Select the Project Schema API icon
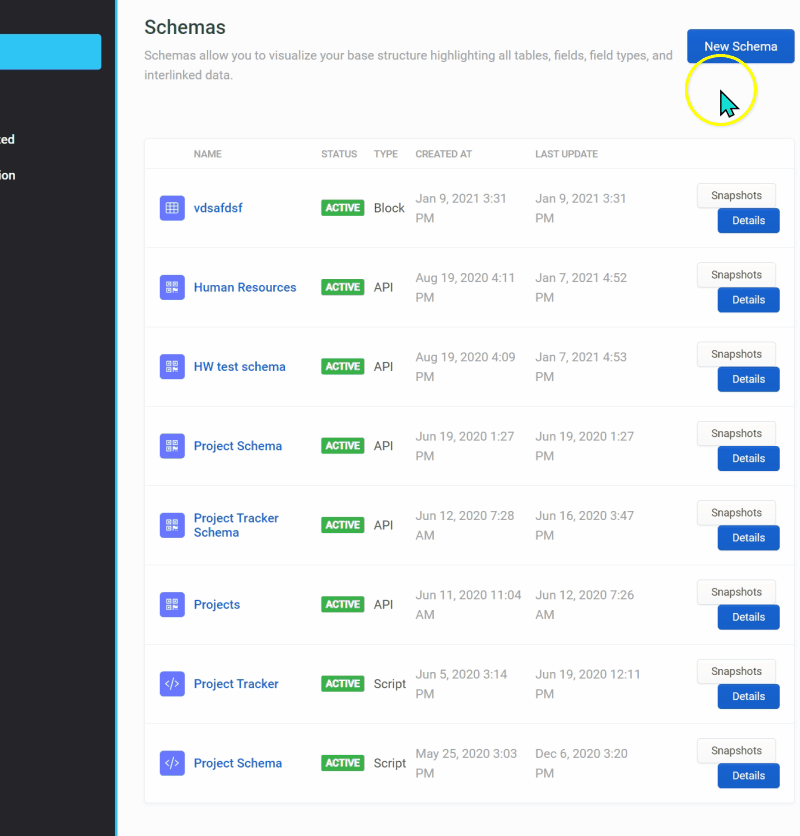The width and height of the screenshot is (800, 836). (x=172, y=446)
